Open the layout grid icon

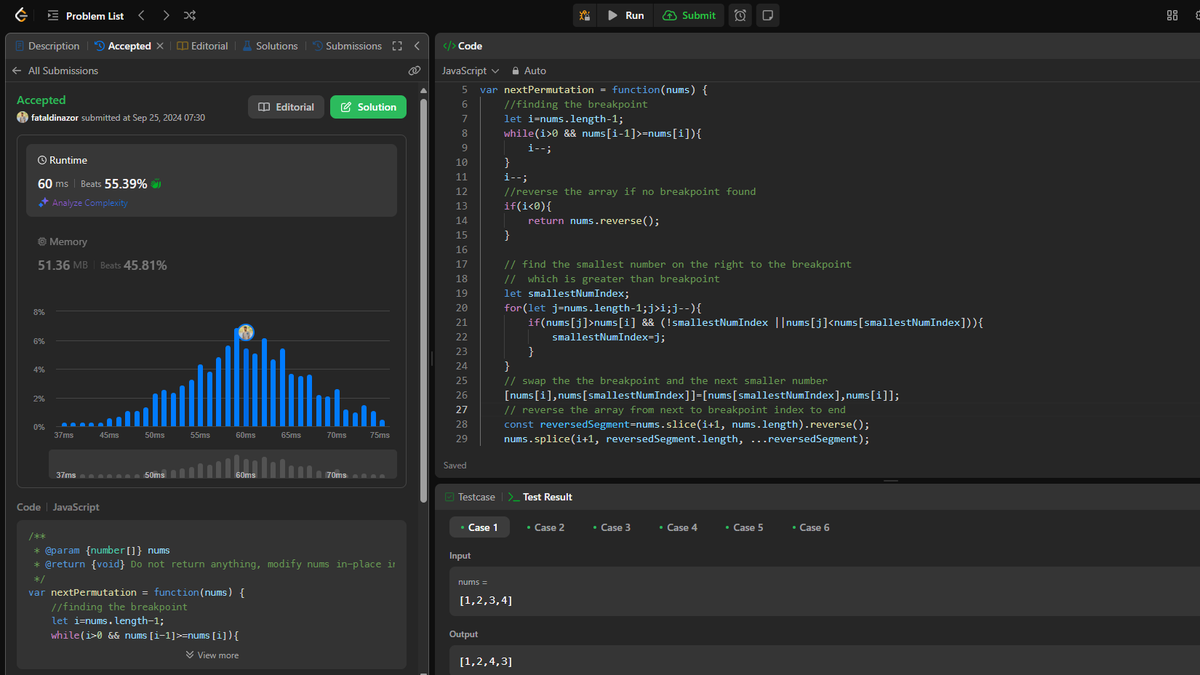click(1172, 15)
